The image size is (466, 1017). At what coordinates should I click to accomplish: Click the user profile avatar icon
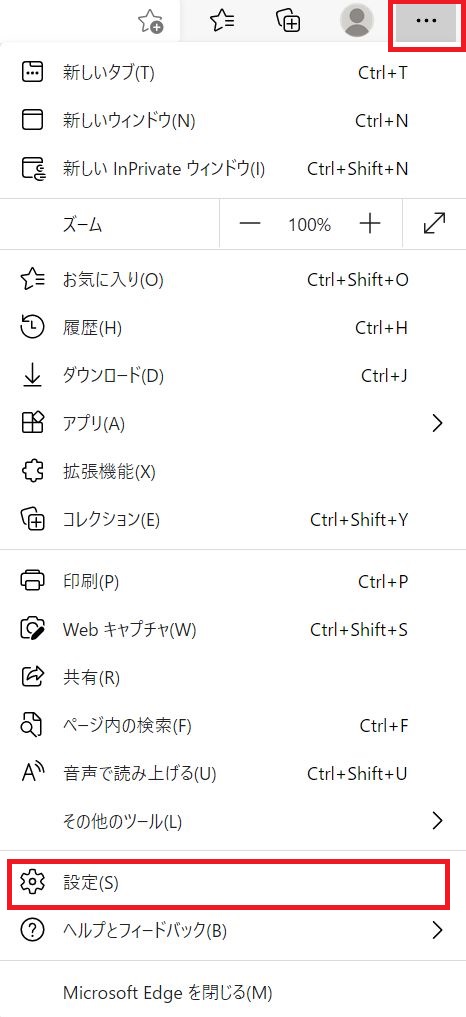[x=356, y=21]
